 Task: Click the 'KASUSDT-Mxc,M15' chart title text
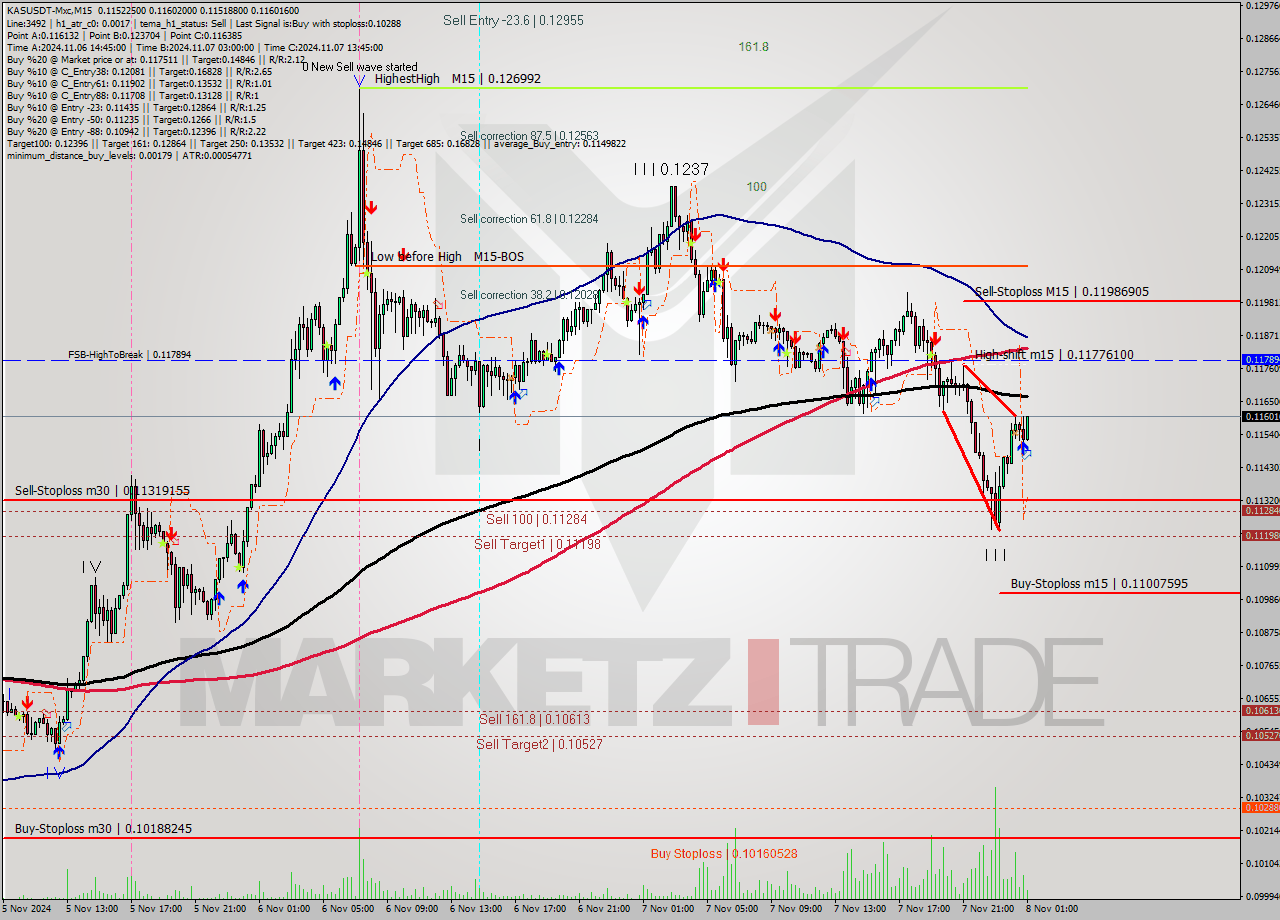50,11
